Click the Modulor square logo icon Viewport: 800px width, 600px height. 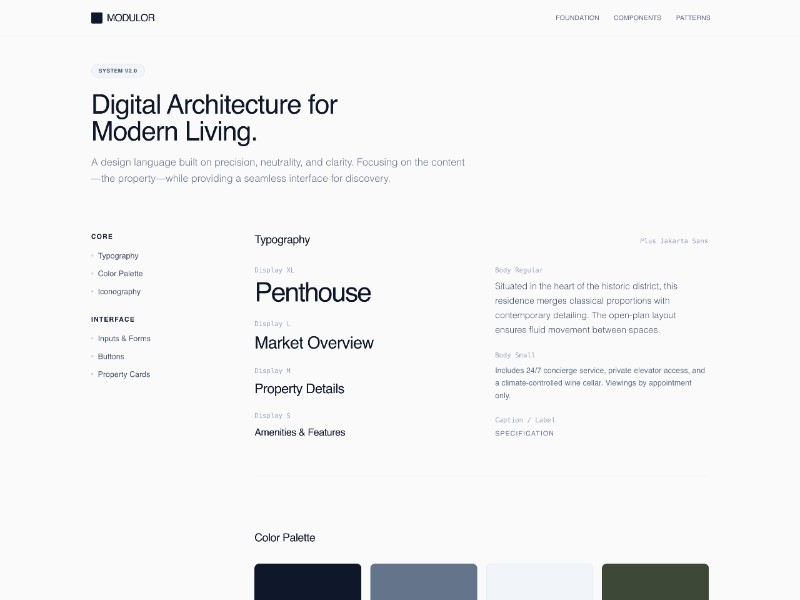(97, 18)
